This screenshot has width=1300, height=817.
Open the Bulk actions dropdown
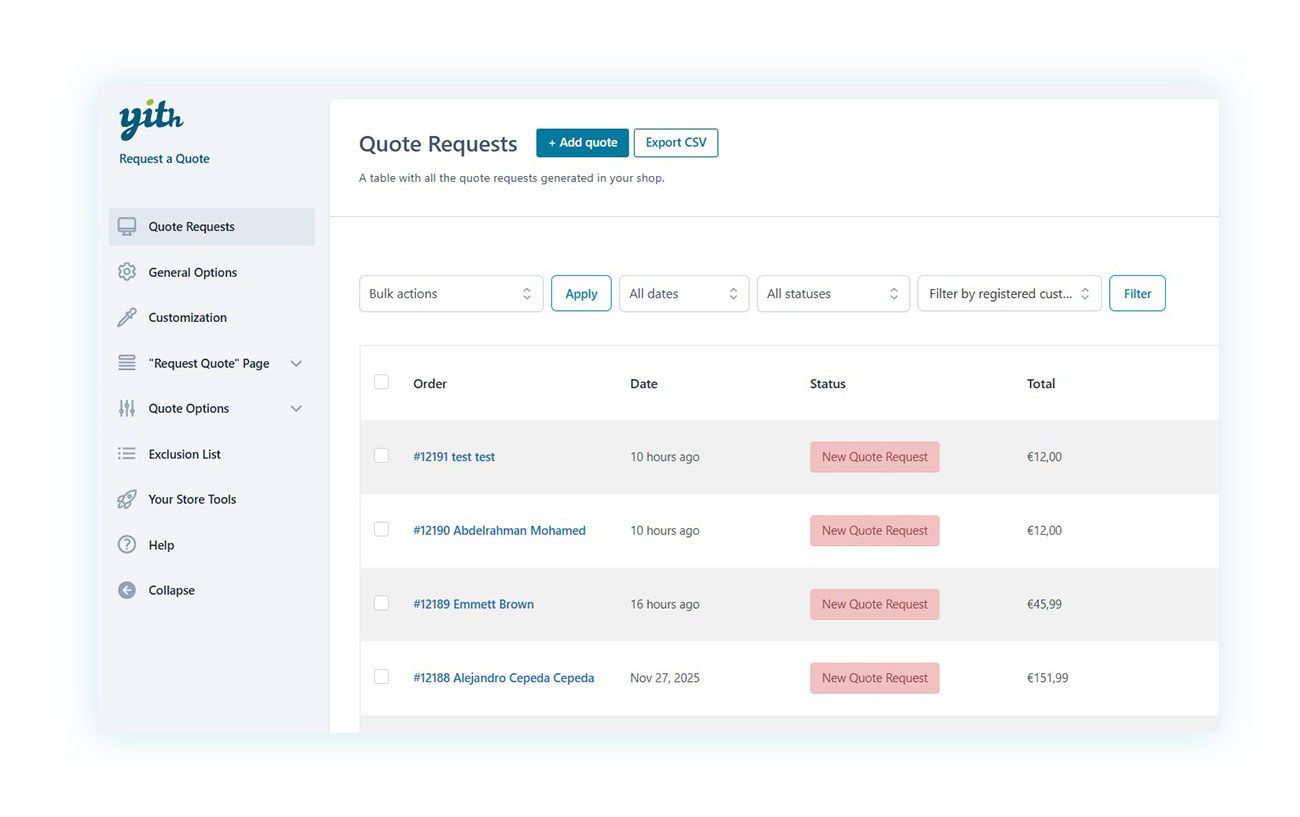[x=451, y=294]
